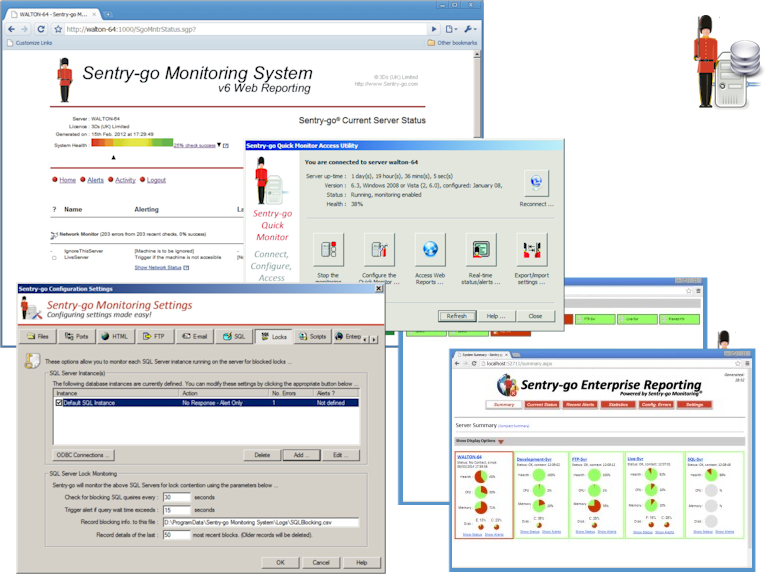Click the Edit button for SQL instances
767x575 pixels.
tap(341, 455)
